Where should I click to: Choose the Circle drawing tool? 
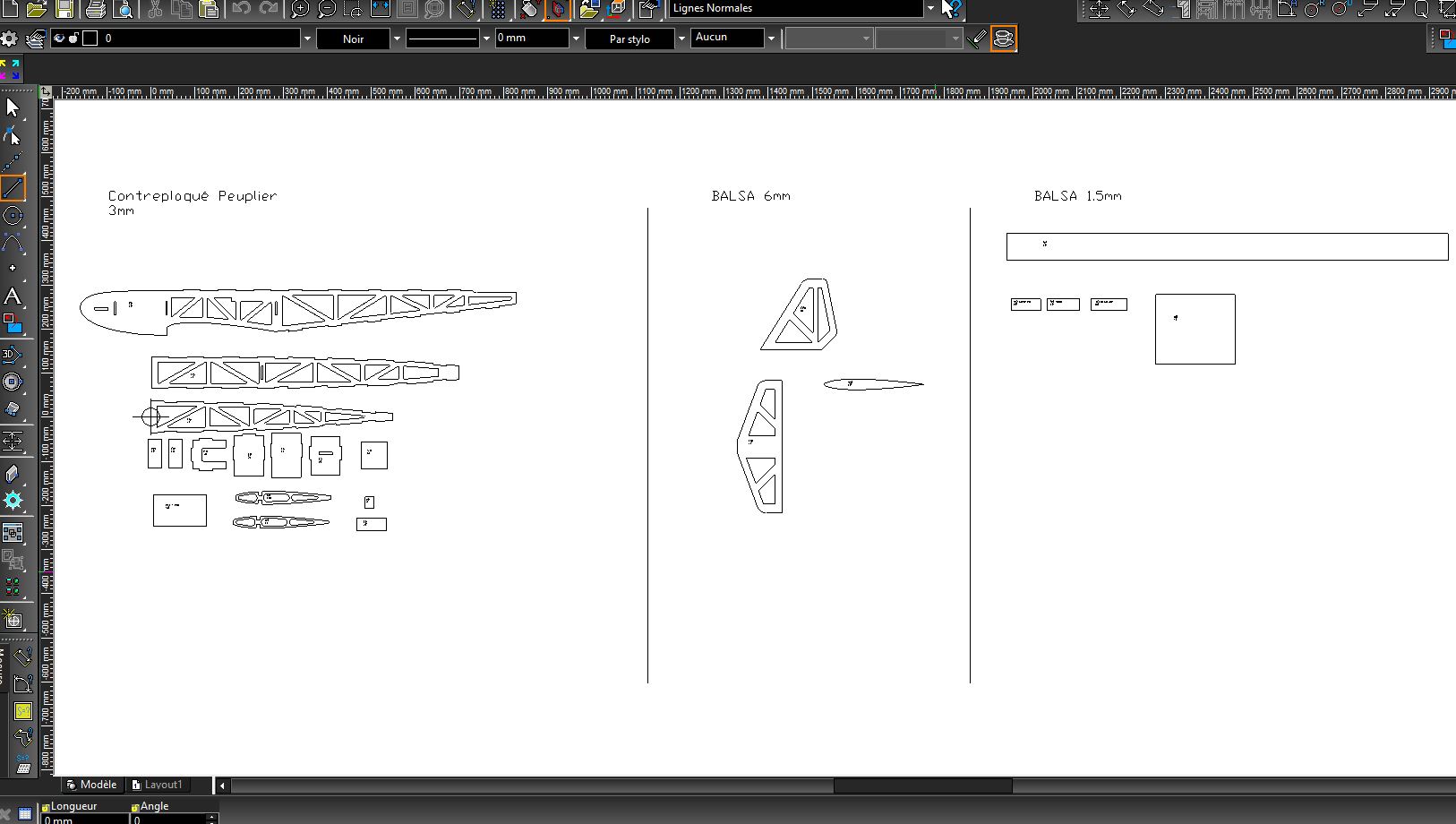click(13, 215)
